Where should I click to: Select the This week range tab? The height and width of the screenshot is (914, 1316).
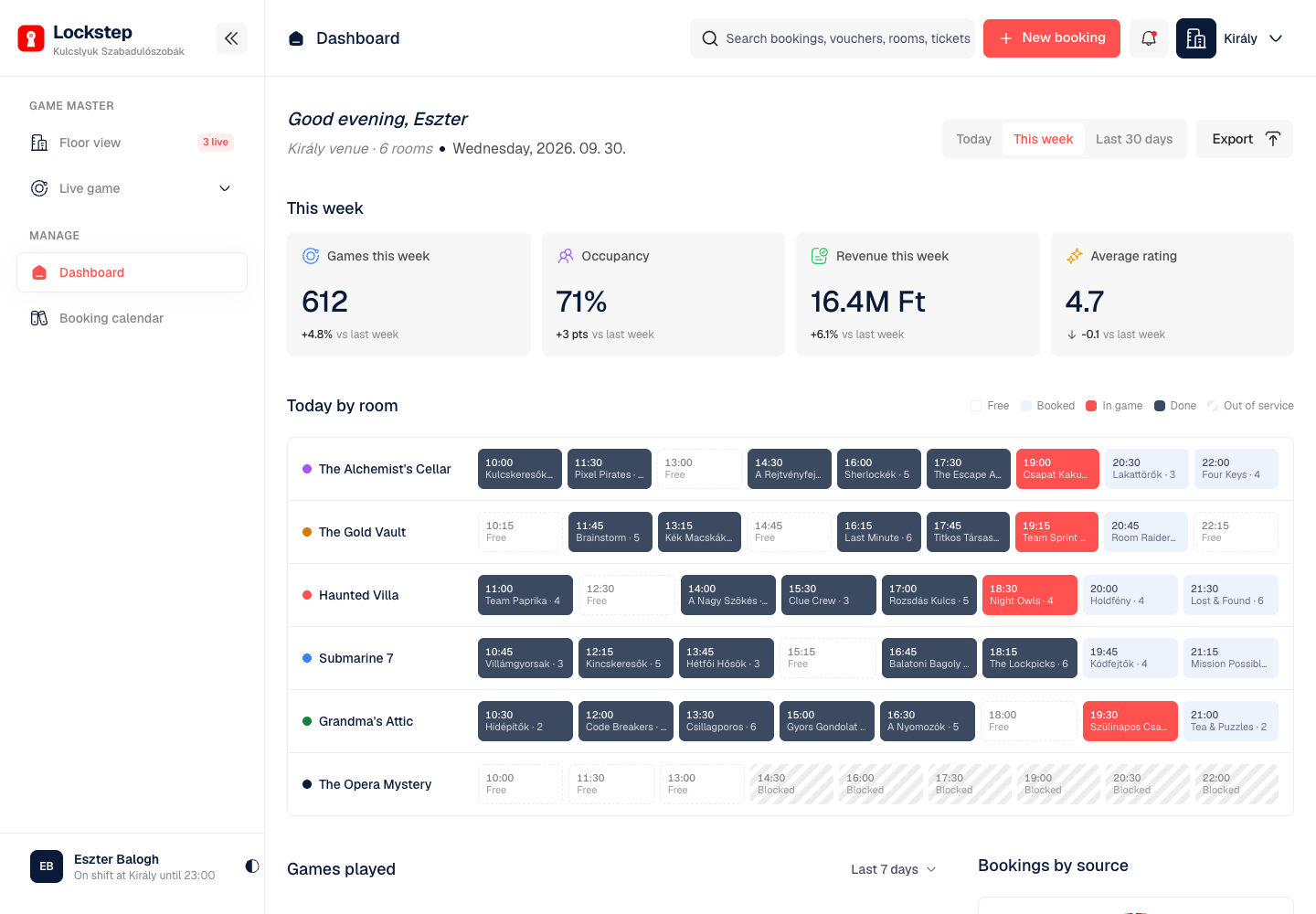[1043, 139]
